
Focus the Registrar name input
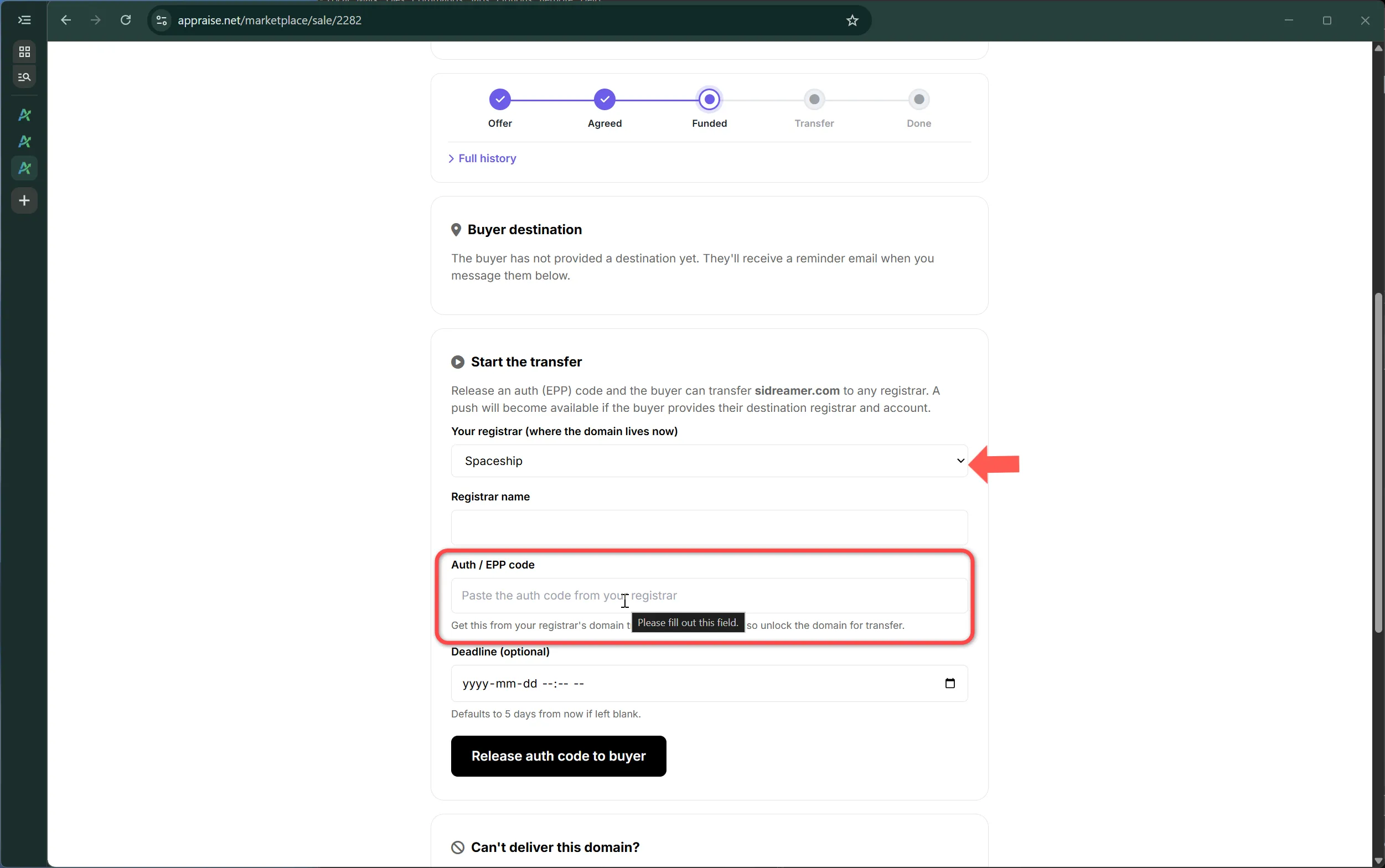[x=710, y=528]
